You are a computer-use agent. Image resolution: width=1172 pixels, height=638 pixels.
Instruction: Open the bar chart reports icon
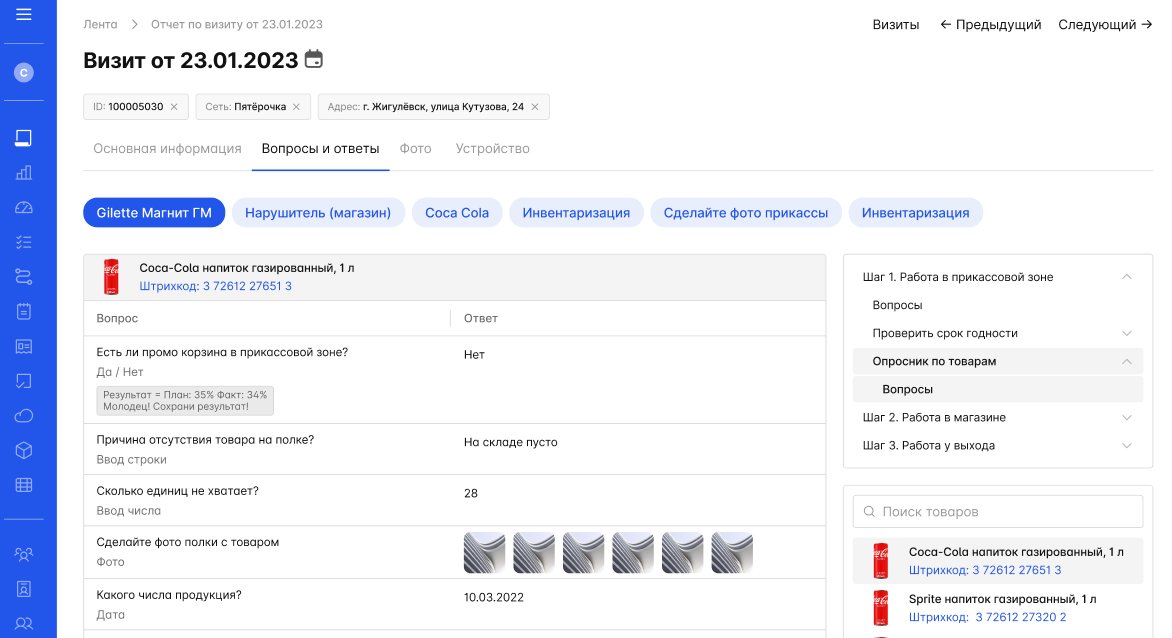click(x=24, y=173)
